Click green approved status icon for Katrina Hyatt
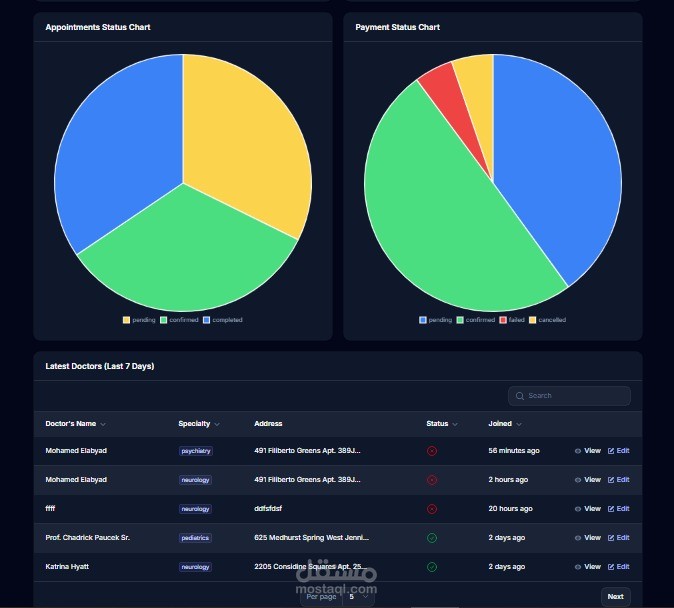The width and height of the screenshot is (674, 608). point(432,567)
